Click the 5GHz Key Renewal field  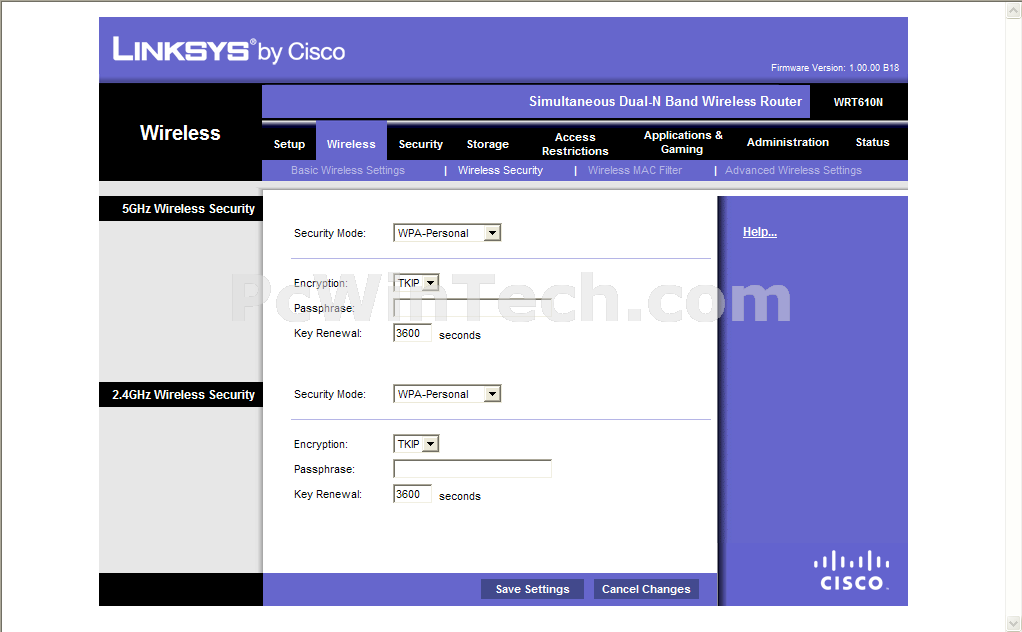[x=413, y=333]
